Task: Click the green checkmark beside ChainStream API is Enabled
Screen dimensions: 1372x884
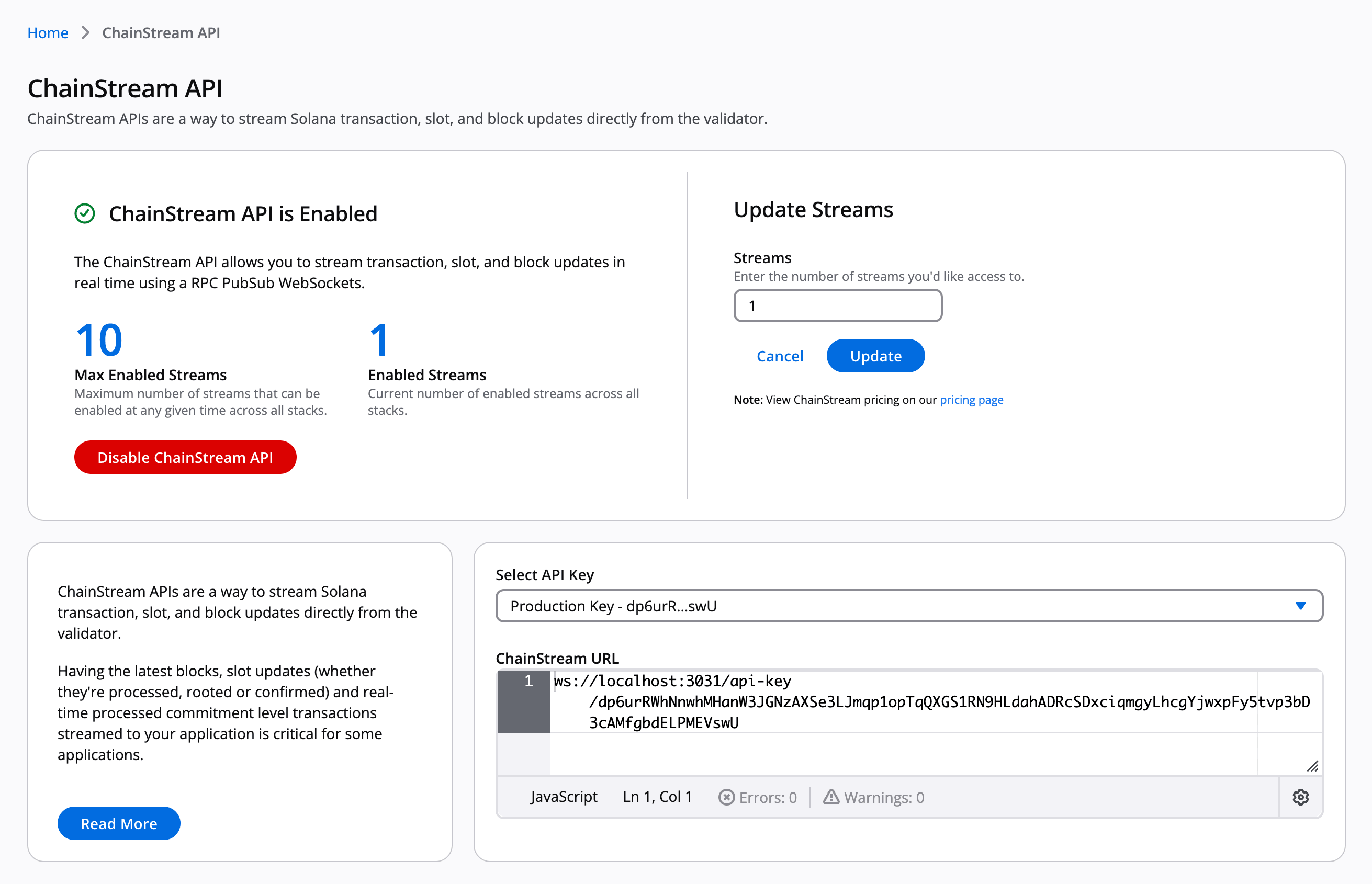Action: point(85,214)
